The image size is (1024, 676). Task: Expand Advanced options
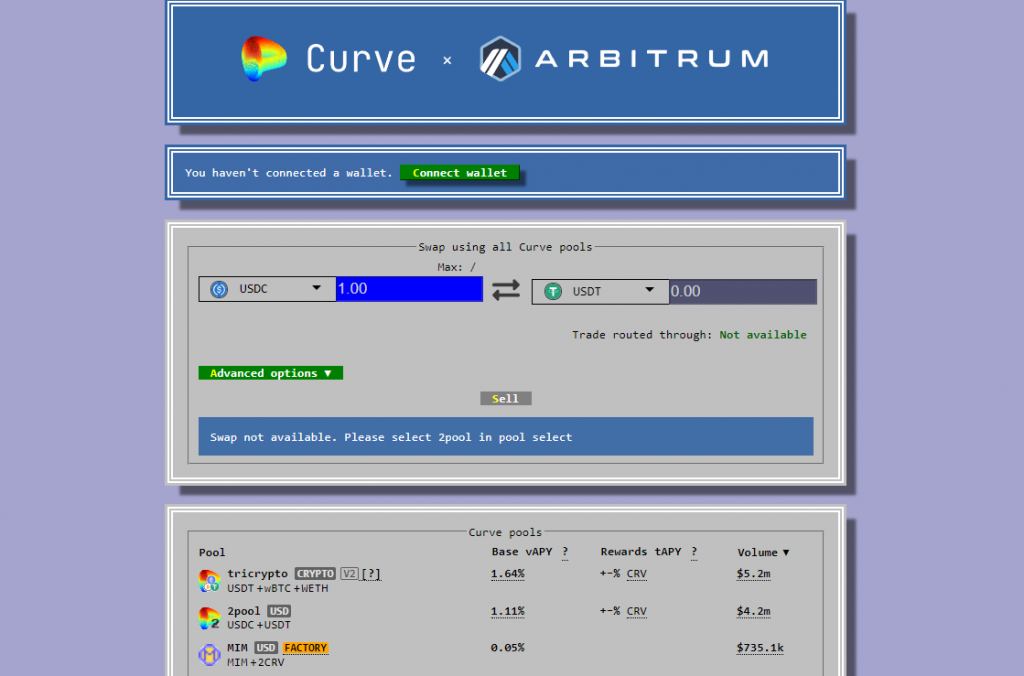coord(270,373)
